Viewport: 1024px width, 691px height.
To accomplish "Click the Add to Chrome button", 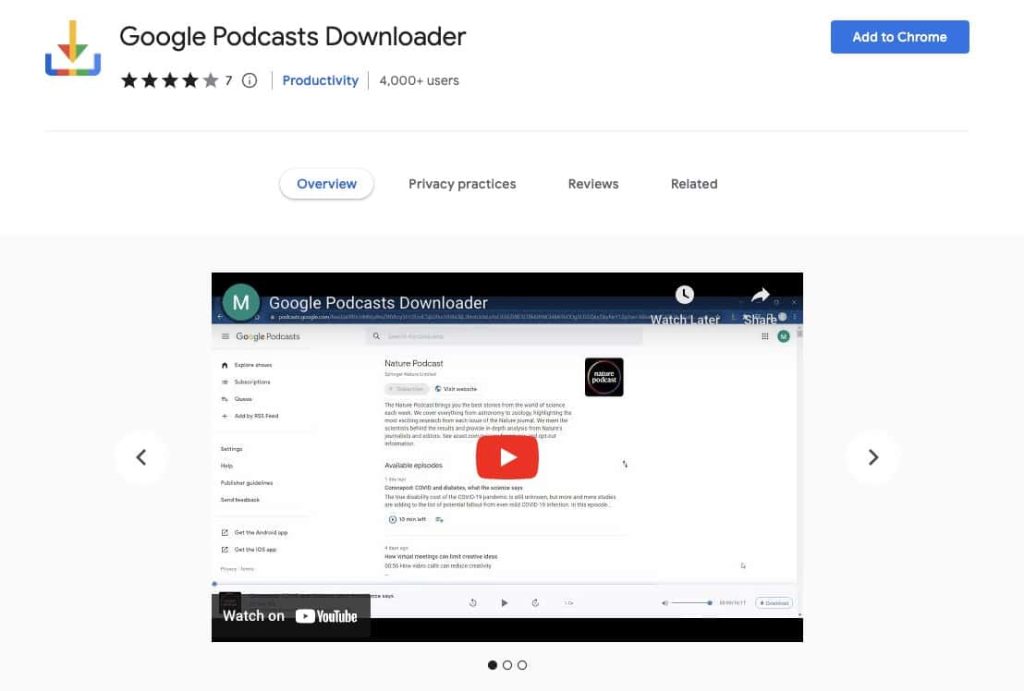I will [x=899, y=36].
